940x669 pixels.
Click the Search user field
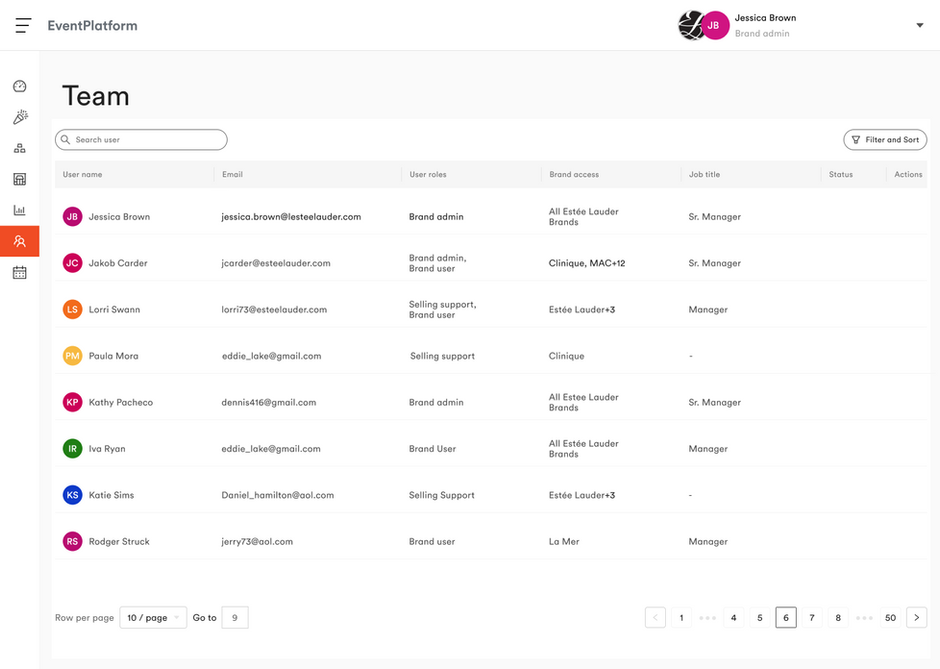pos(141,140)
